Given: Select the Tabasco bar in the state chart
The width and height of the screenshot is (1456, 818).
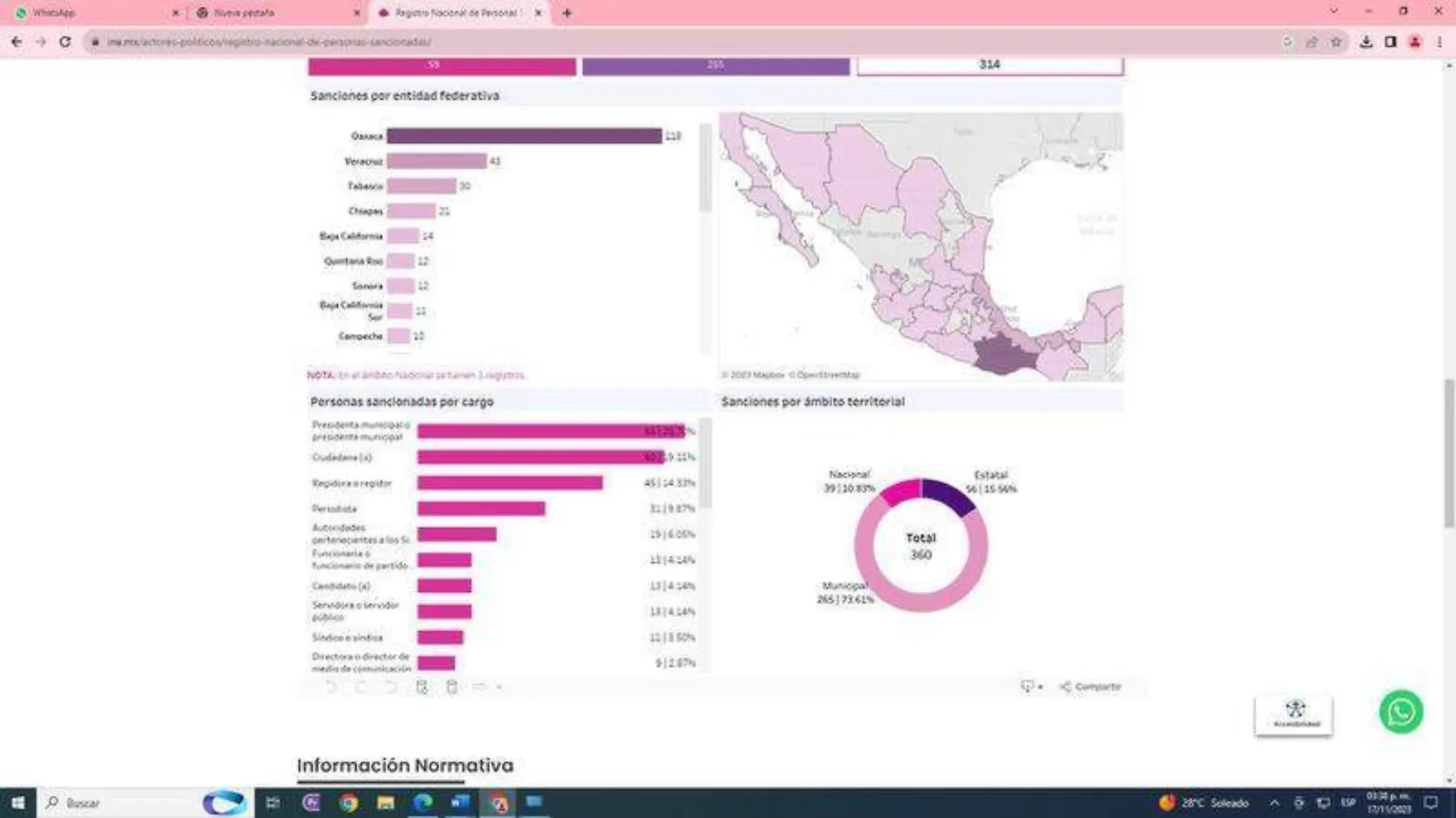Looking at the screenshot, I should pyautogui.click(x=421, y=186).
